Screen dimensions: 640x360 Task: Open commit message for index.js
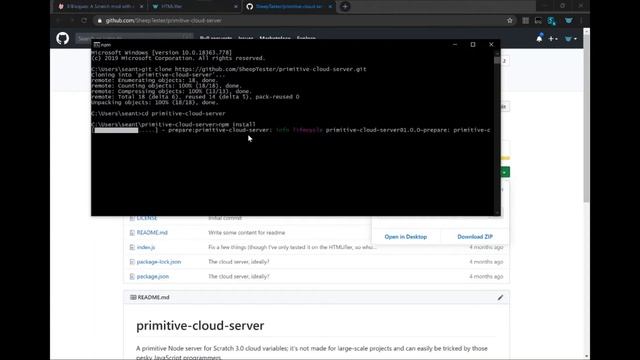coord(292,247)
